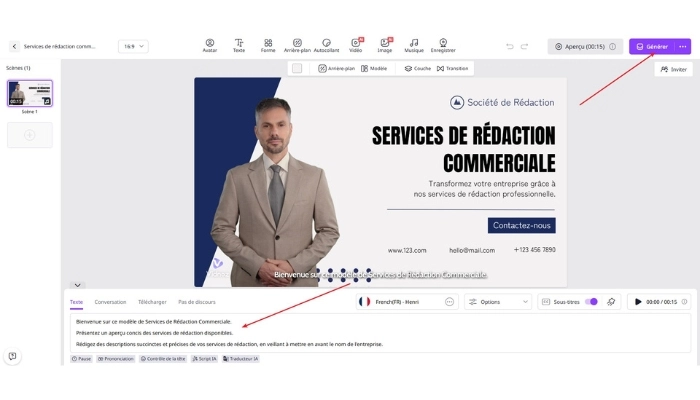
Task: Select the +123 456 7890 phone text
Action: [x=534, y=250]
